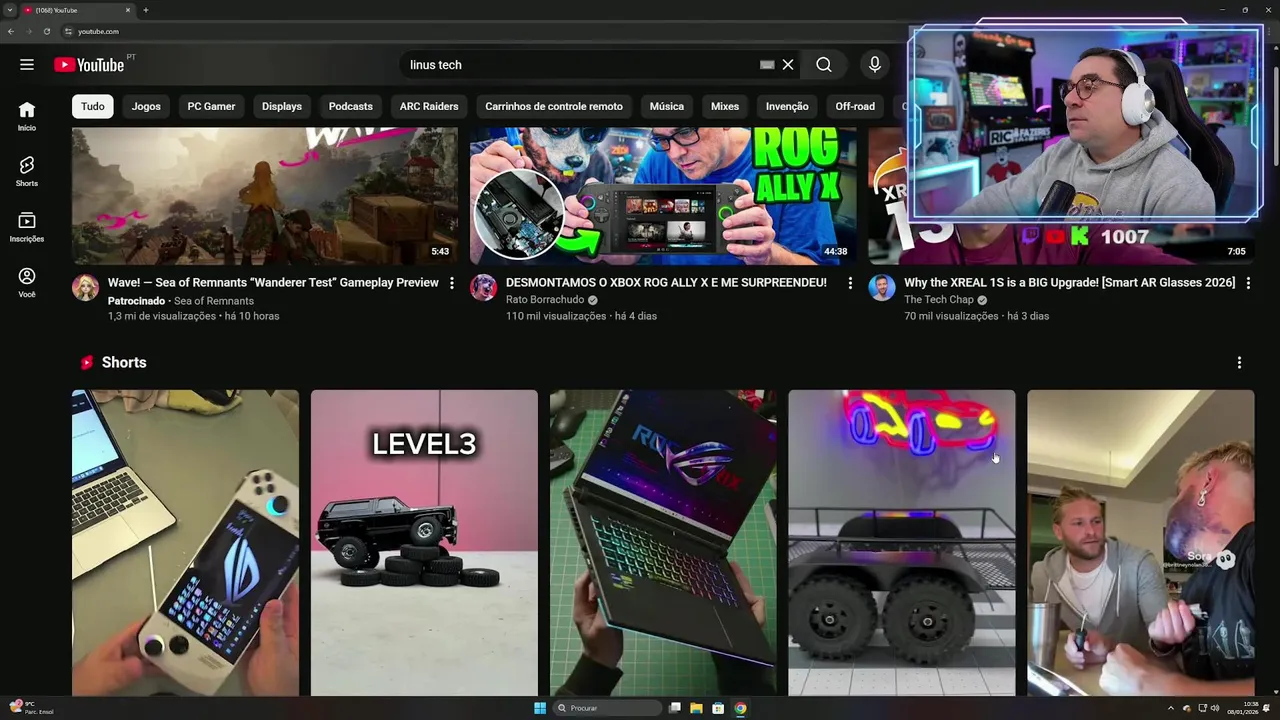The height and width of the screenshot is (720, 1280).
Task: Open Task View on the taskbar
Action: (675, 708)
